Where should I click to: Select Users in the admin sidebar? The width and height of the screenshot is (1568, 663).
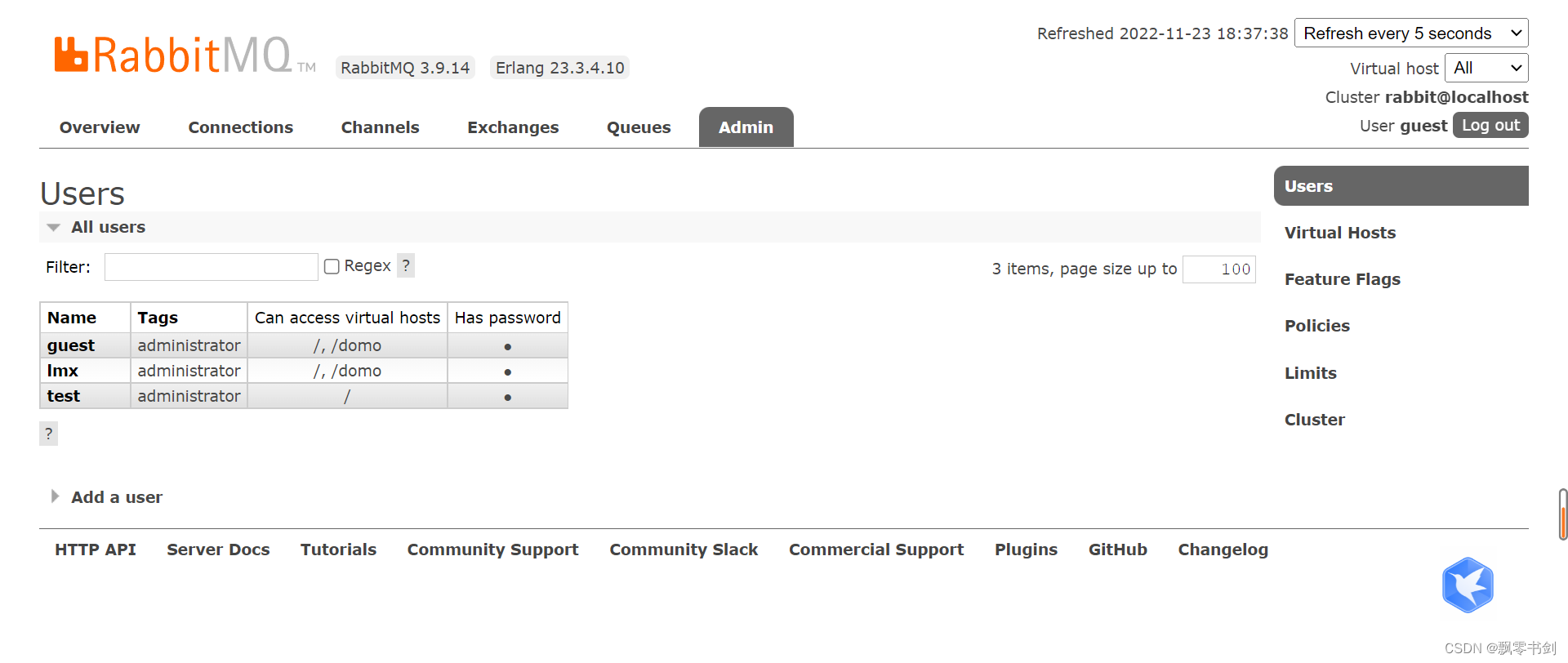click(x=1401, y=186)
